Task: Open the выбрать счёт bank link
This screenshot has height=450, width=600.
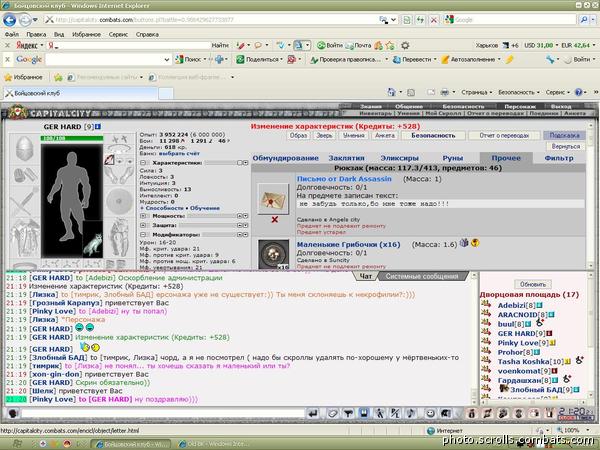Action: click(179, 153)
